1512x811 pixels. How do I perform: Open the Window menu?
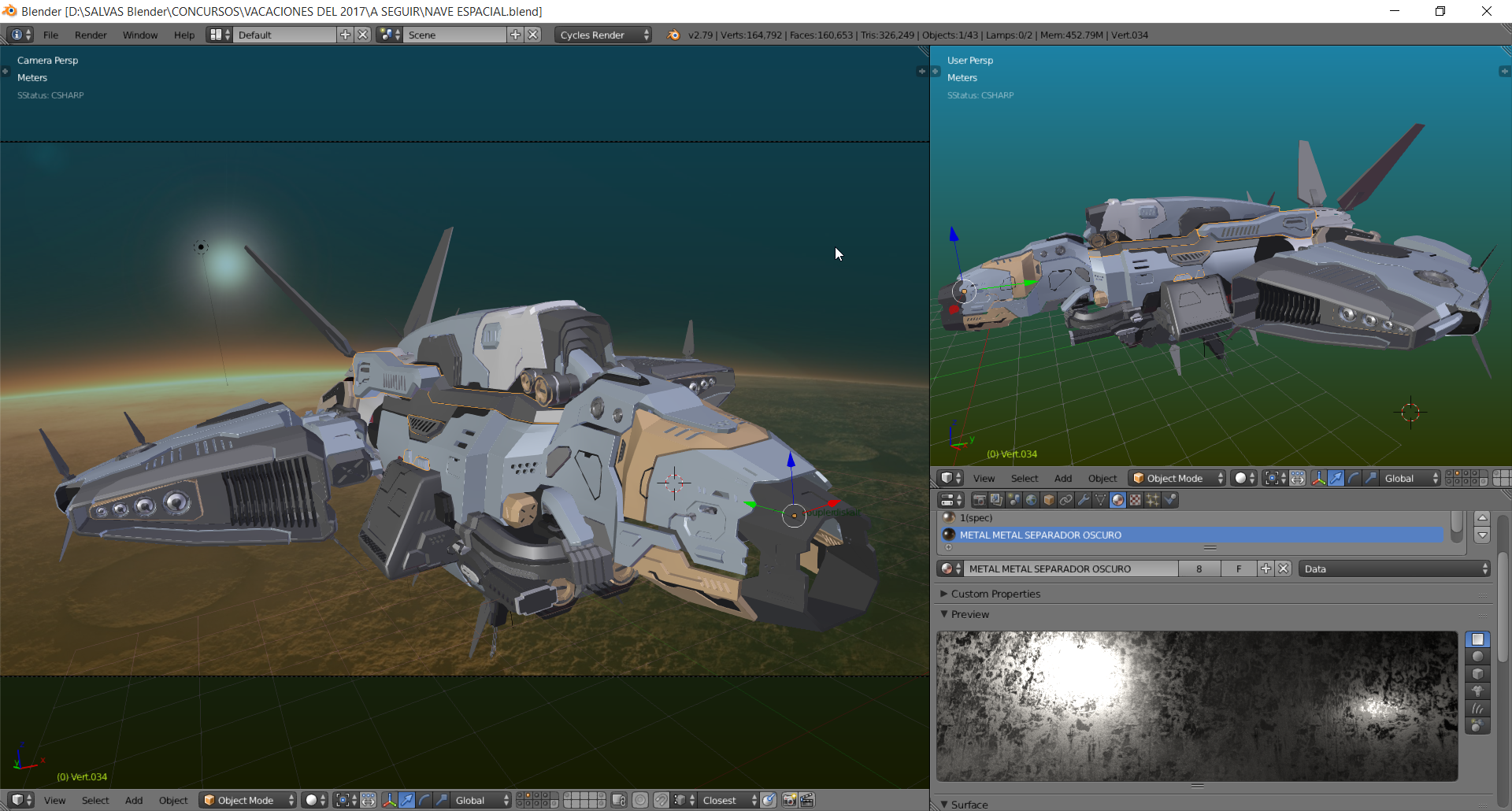pos(140,35)
